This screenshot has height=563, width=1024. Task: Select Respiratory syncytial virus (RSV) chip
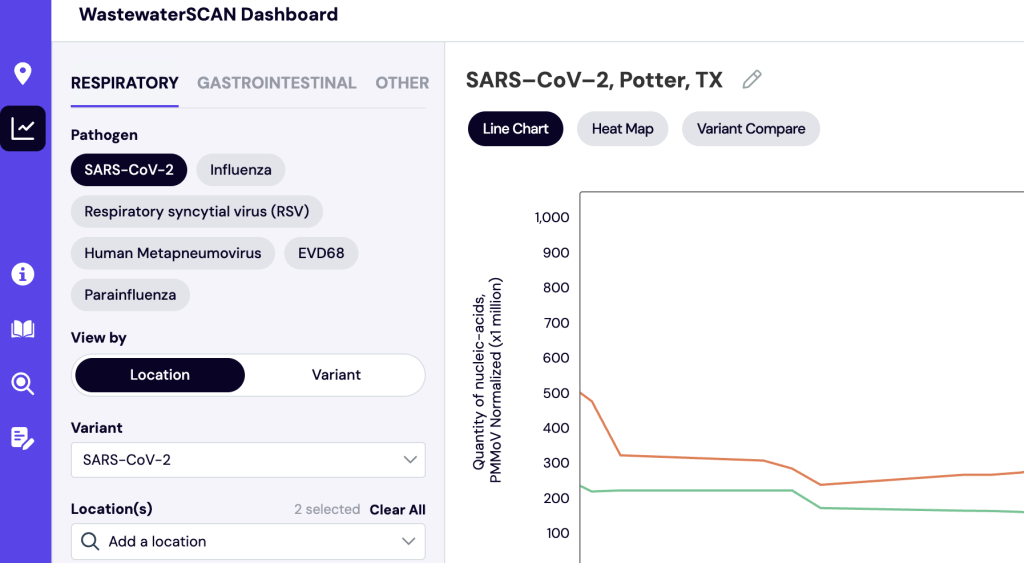(x=197, y=212)
